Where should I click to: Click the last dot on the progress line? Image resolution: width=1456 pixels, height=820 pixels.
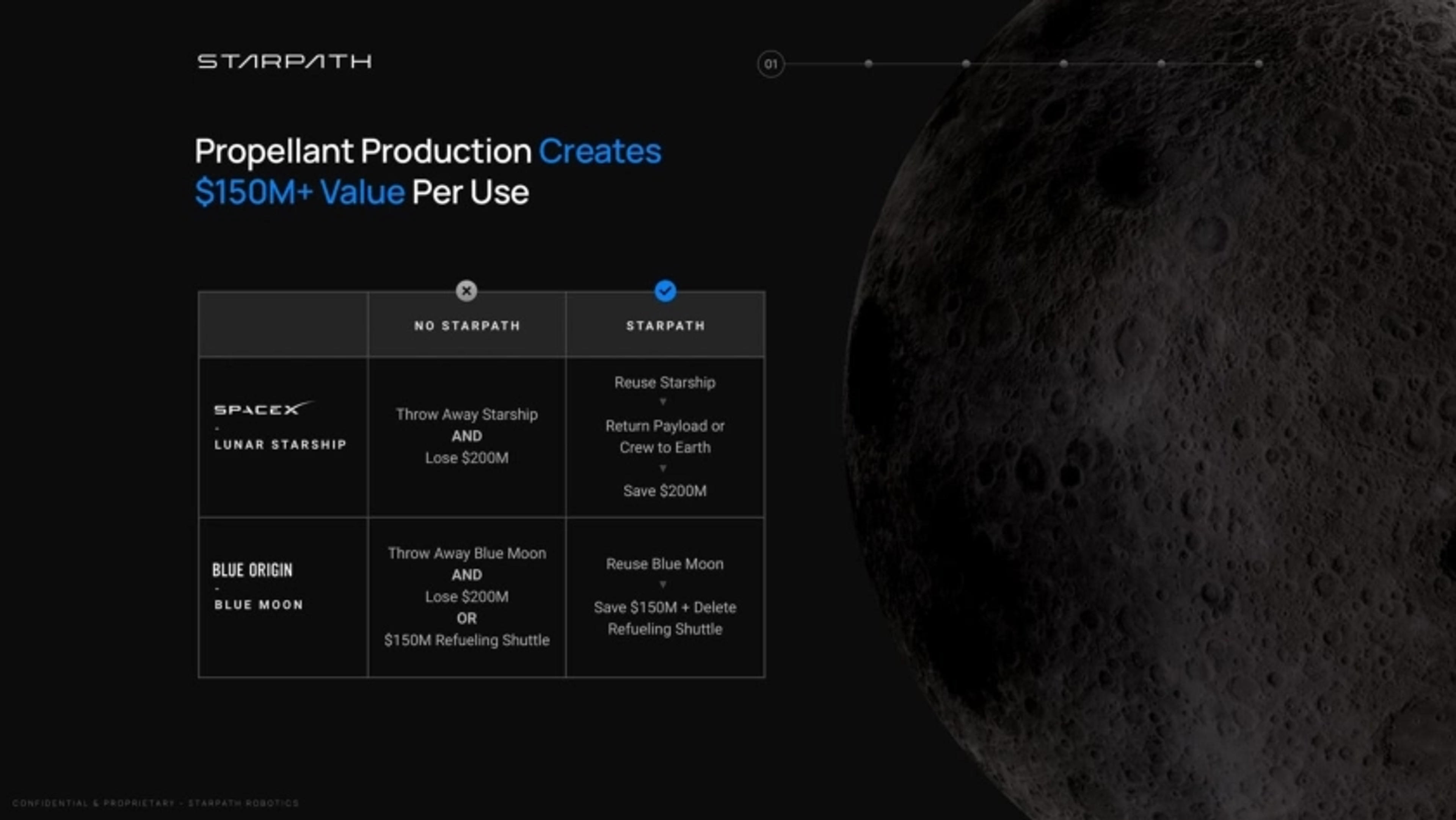pyautogui.click(x=1258, y=64)
